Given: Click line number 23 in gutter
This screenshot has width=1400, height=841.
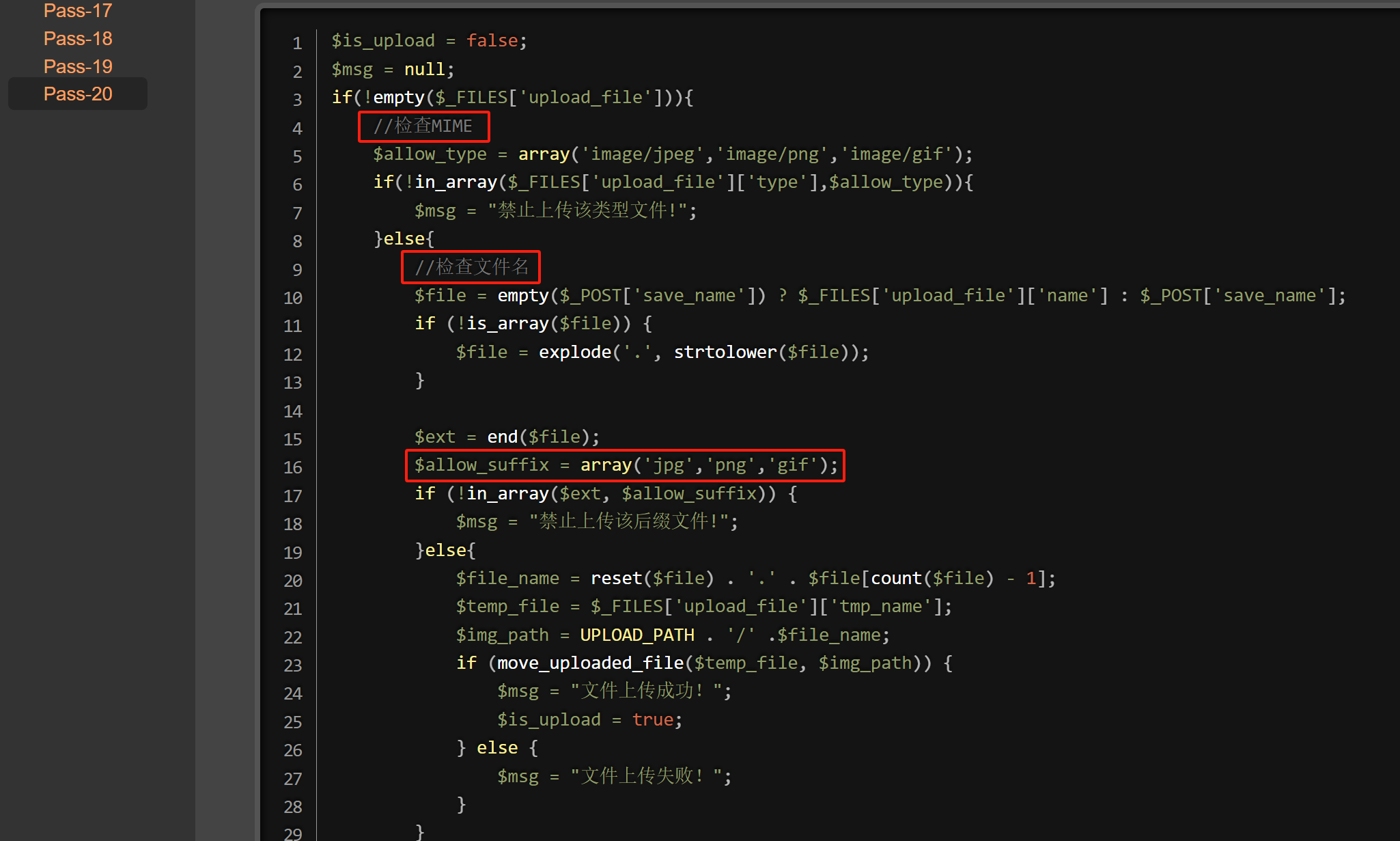Looking at the screenshot, I should point(293,665).
